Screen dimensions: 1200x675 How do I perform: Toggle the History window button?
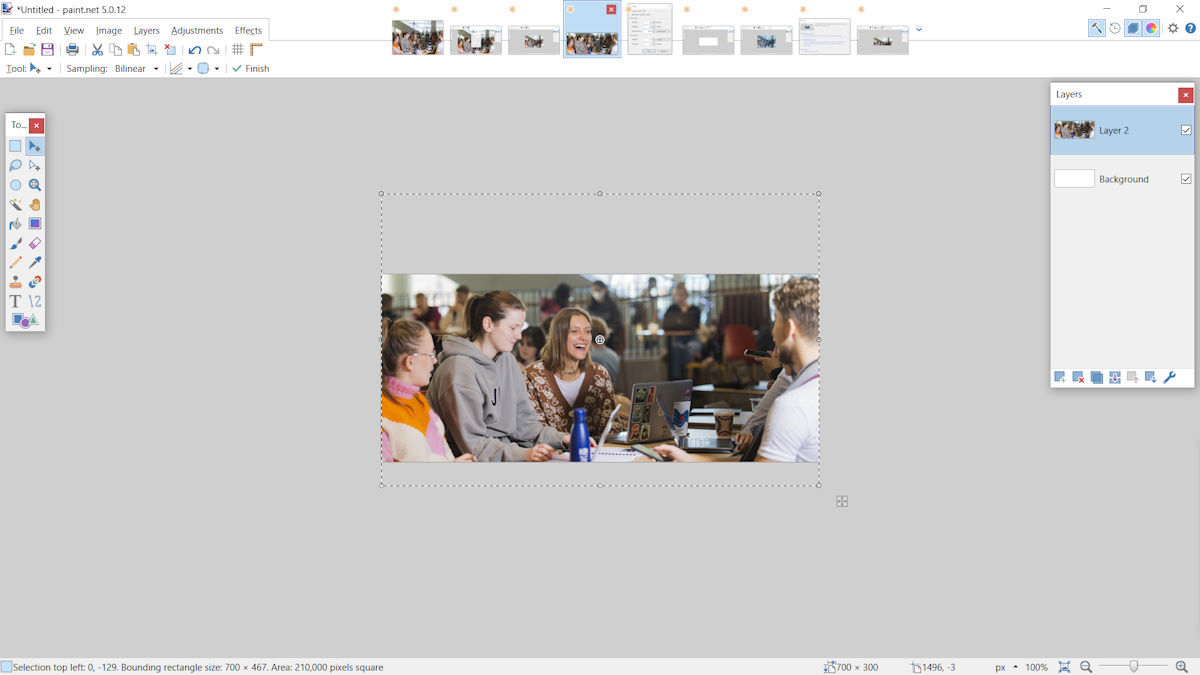point(1115,28)
